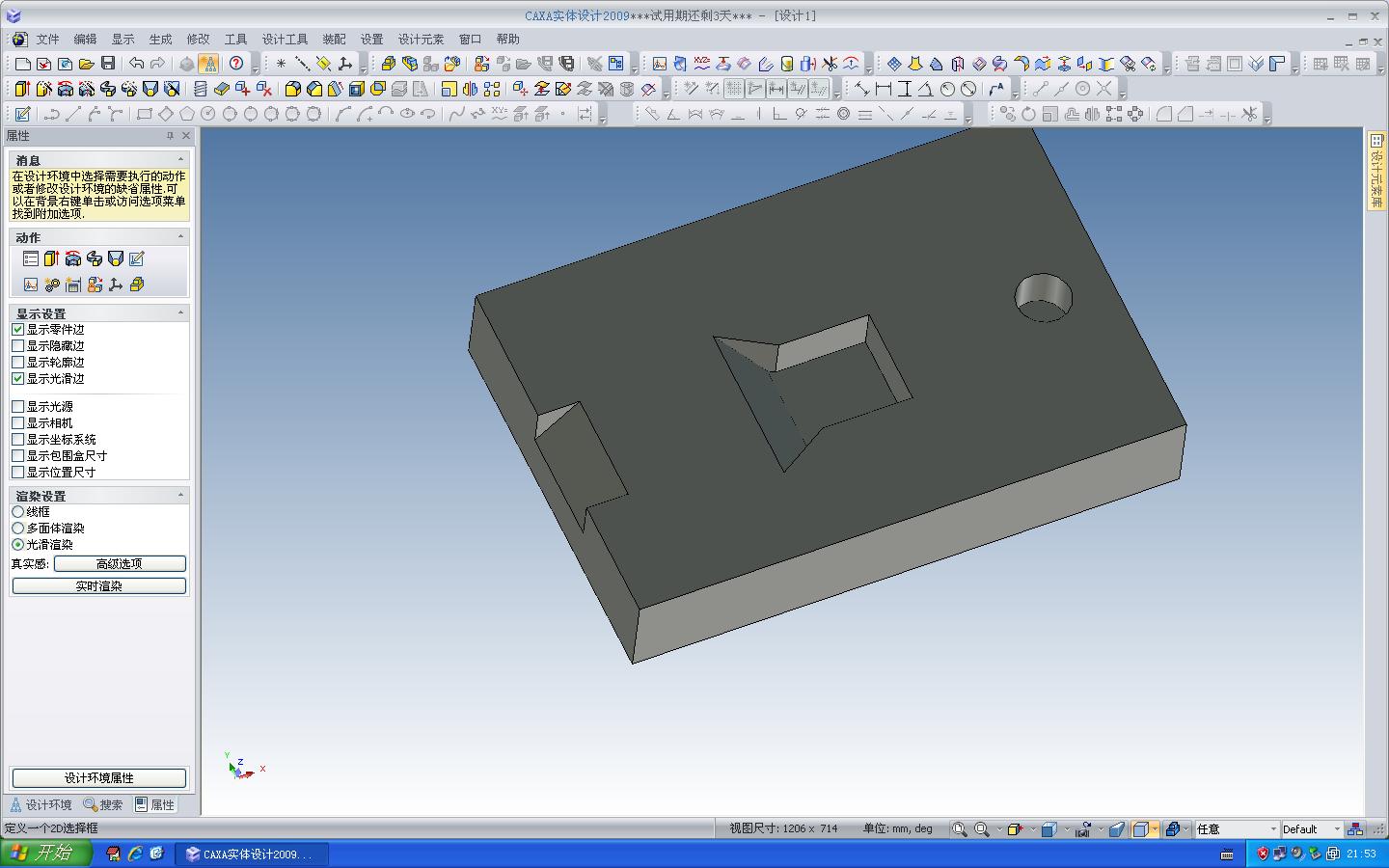Screen dimensions: 1389x868
Task: Open dropdown arrow beside zoom magnifier icon
Action: click(998, 829)
